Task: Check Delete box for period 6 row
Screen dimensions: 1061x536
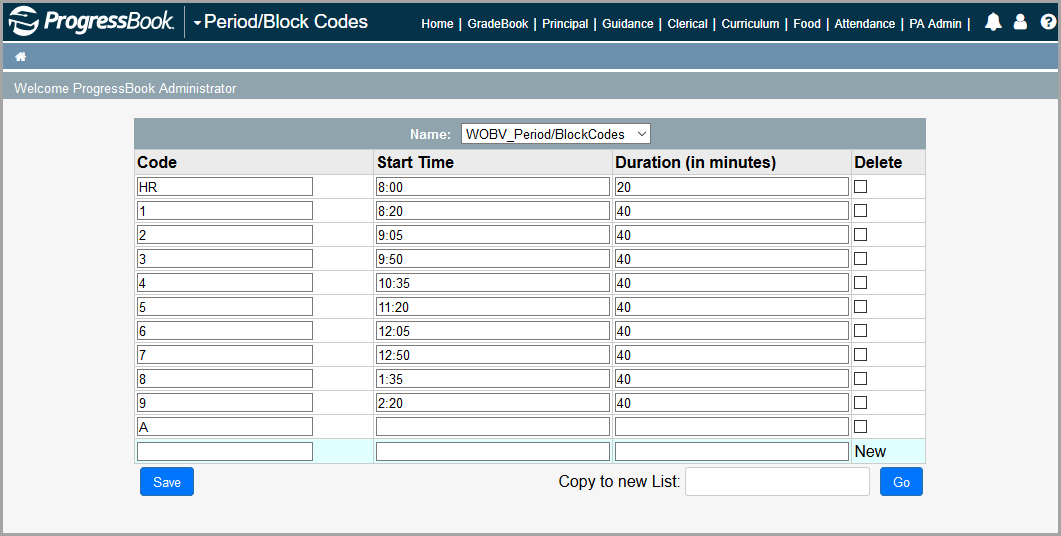Action: (x=861, y=330)
